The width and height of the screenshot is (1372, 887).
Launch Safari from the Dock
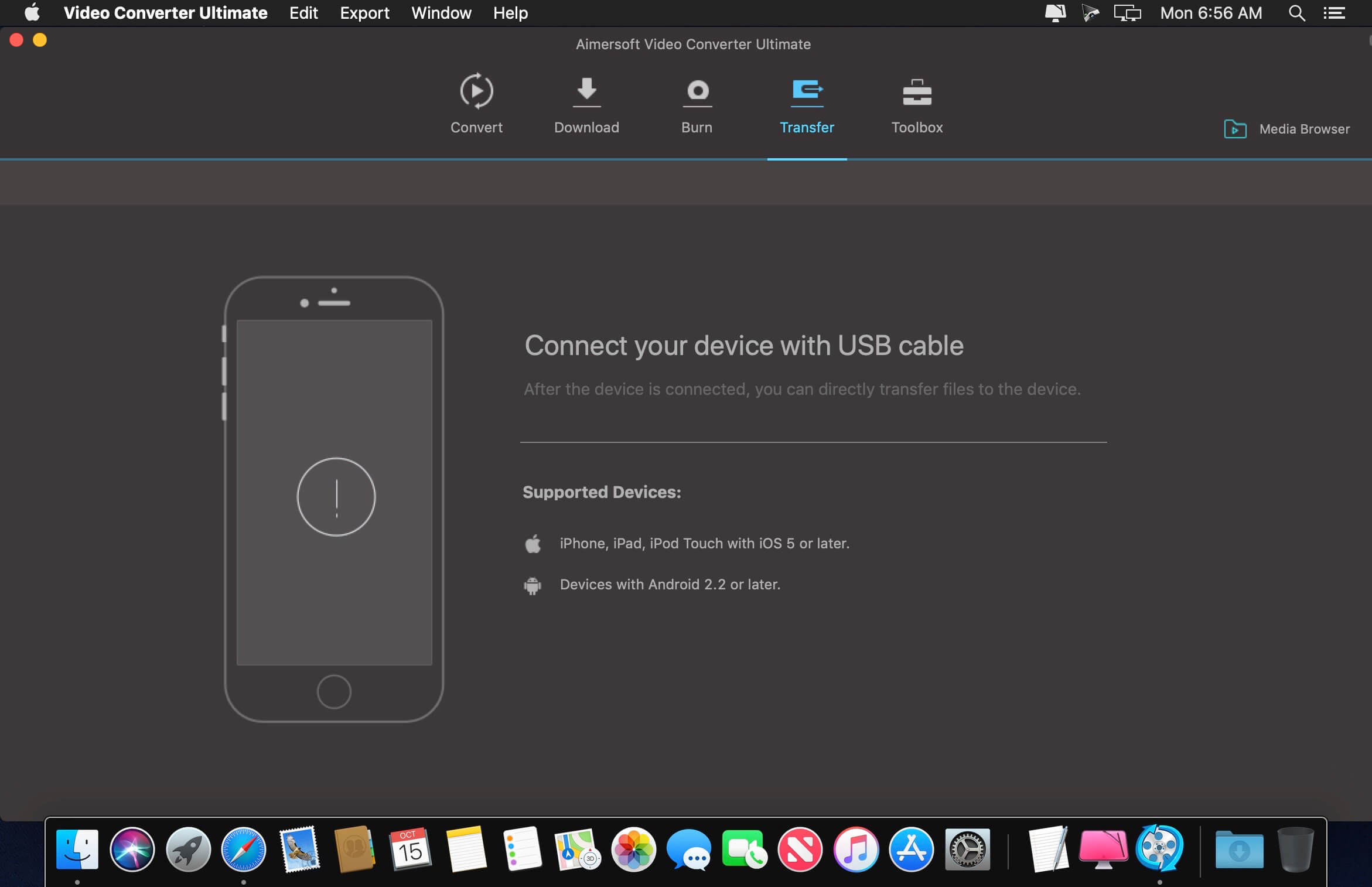click(x=244, y=850)
